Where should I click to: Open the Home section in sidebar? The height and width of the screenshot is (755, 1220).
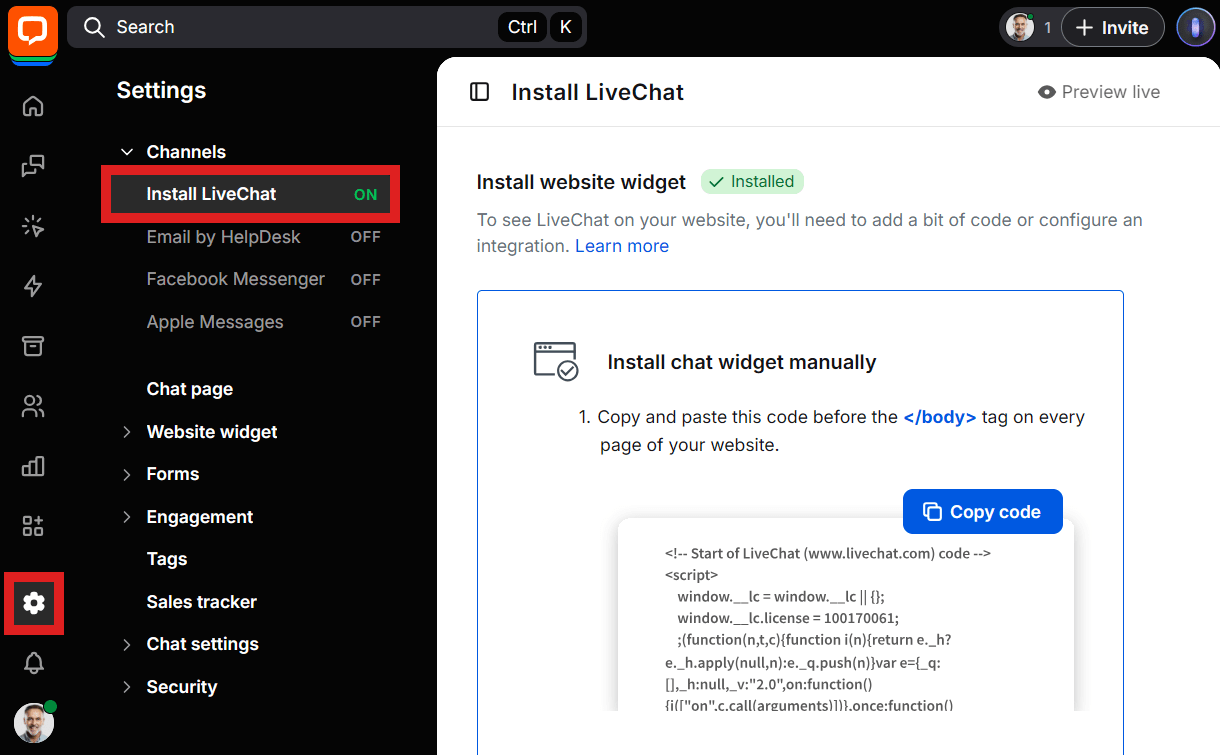[x=33, y=106]
